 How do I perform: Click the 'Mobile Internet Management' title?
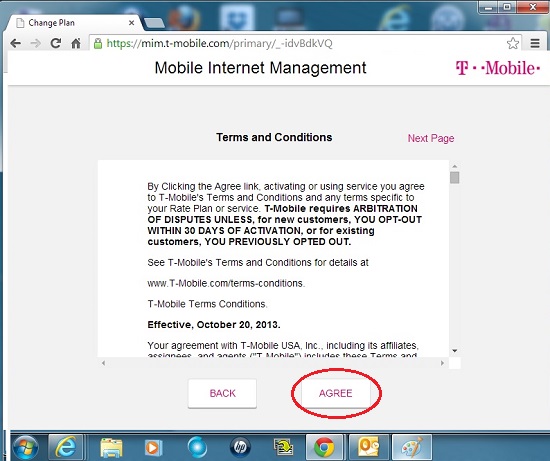coord(260,68)
